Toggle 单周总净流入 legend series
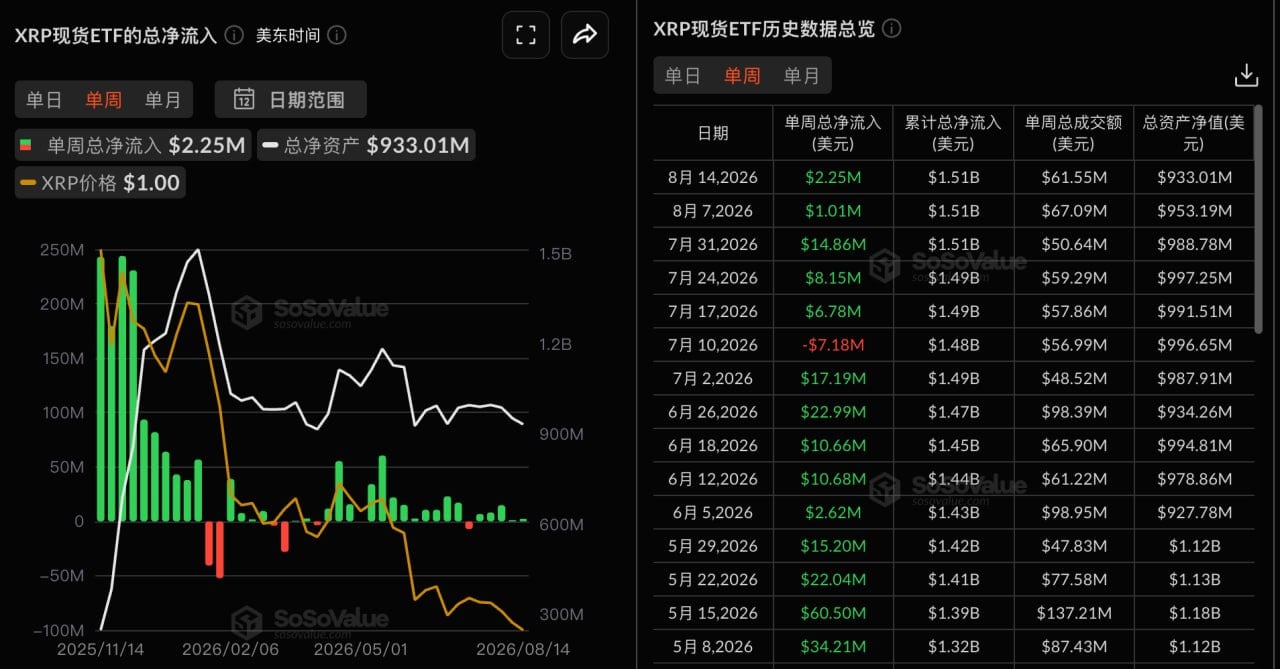Screen dimensions: 1280x669 [x=133, y=145]
